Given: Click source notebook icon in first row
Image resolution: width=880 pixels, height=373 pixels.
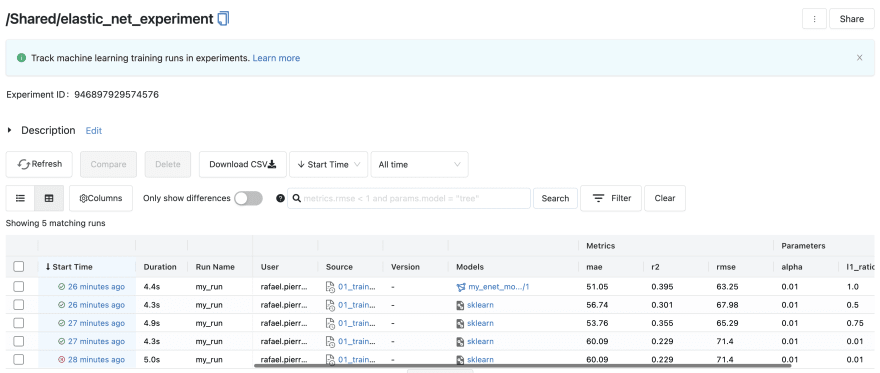Looking at the screenshot, I should (330, 287).
